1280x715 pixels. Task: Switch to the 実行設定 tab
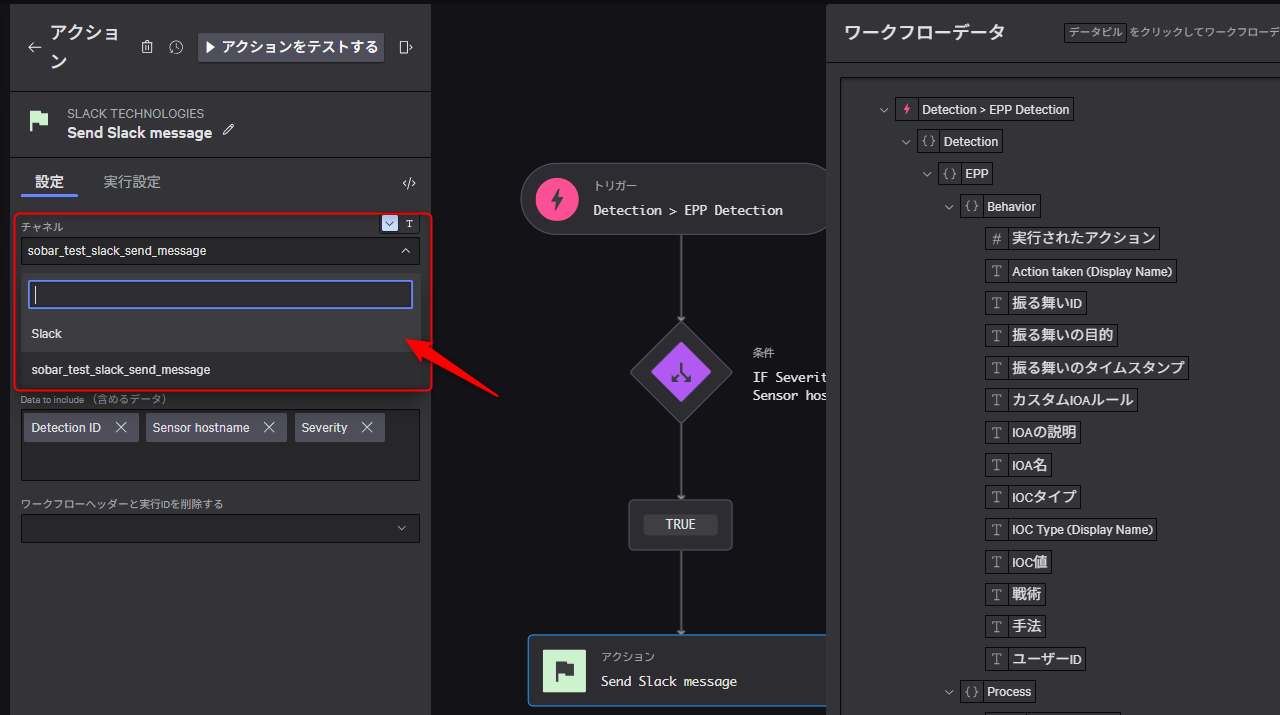132,182
